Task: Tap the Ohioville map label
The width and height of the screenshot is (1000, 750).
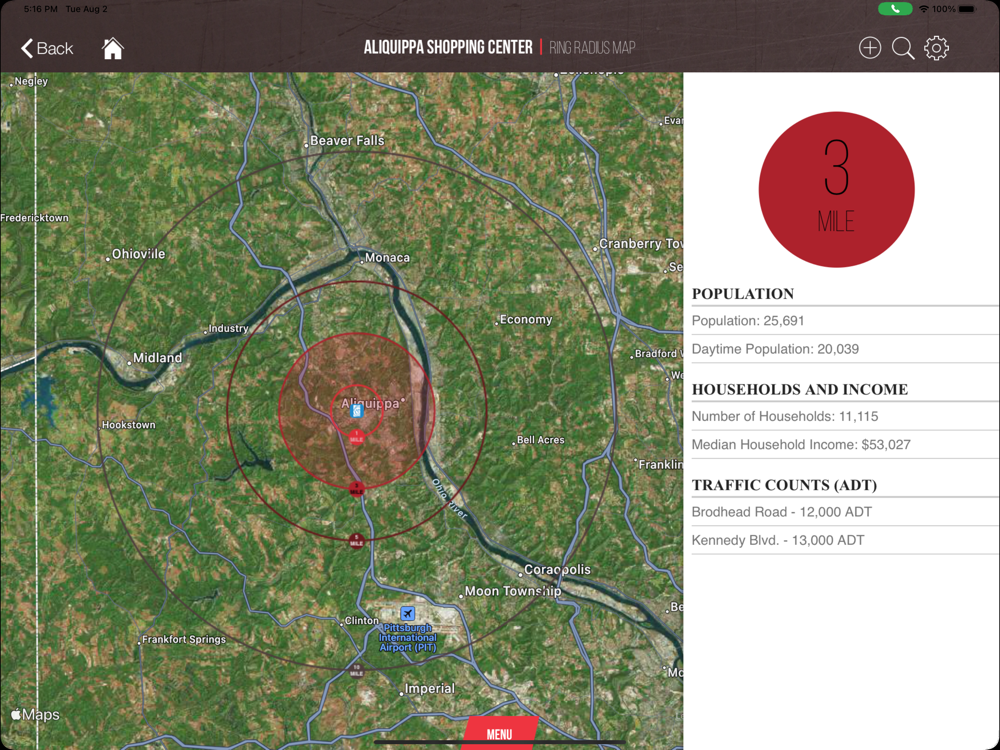Action: click(138, 254)
